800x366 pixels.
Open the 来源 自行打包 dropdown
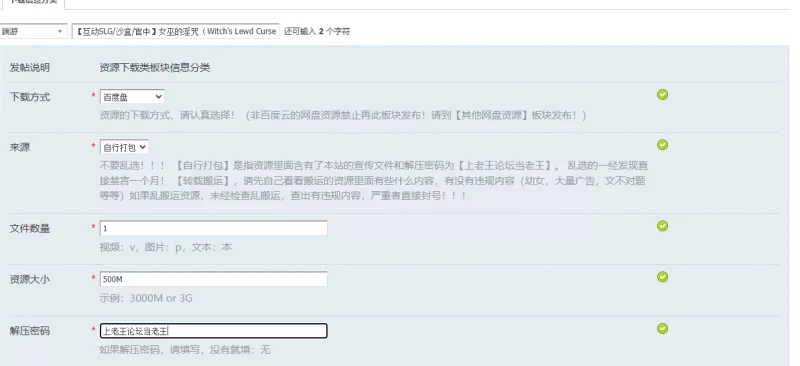[124, 147]
